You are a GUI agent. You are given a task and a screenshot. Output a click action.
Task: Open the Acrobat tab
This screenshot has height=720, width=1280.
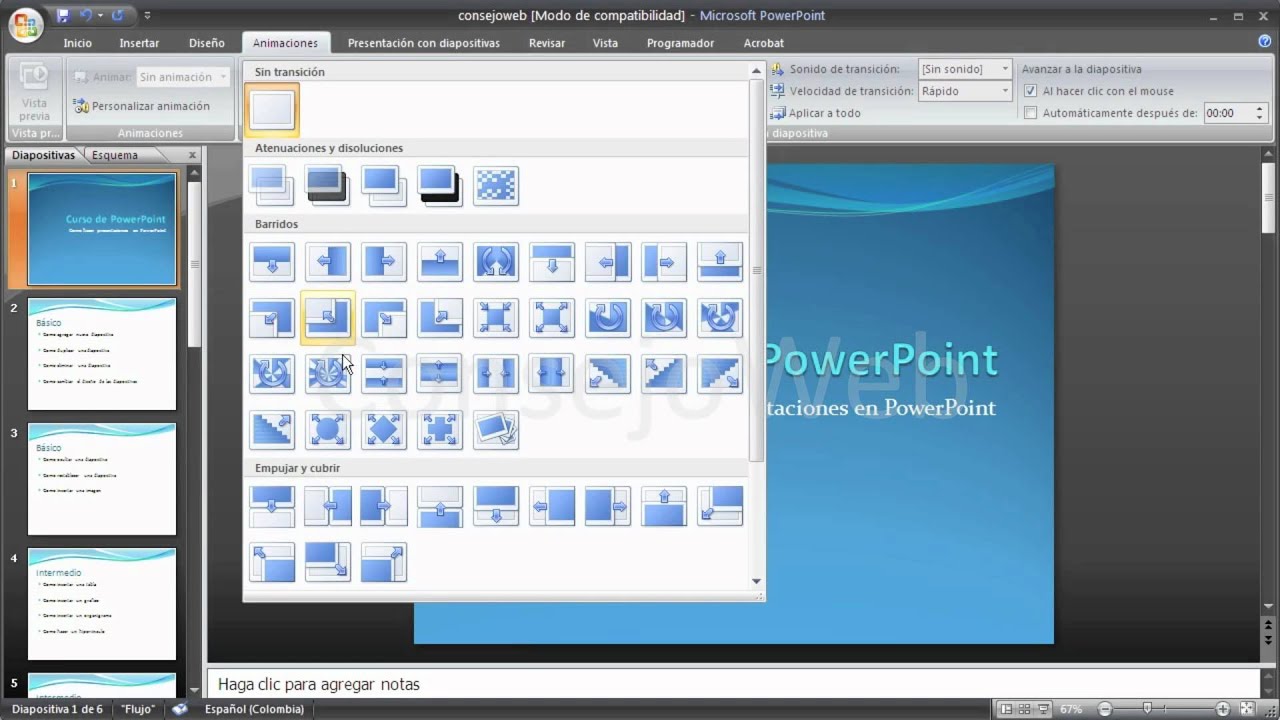click(763, 43)
